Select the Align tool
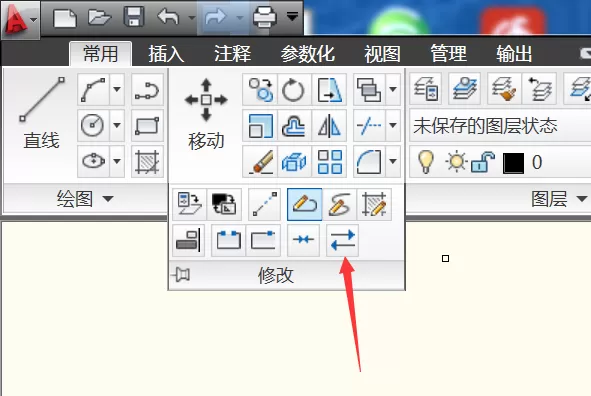 coord(188,240)
